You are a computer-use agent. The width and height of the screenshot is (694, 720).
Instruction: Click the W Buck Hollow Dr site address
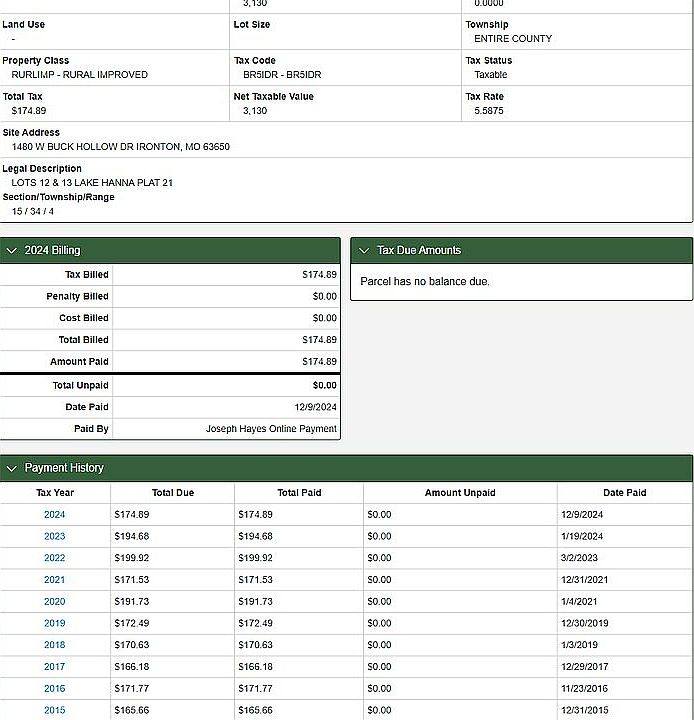121,147
